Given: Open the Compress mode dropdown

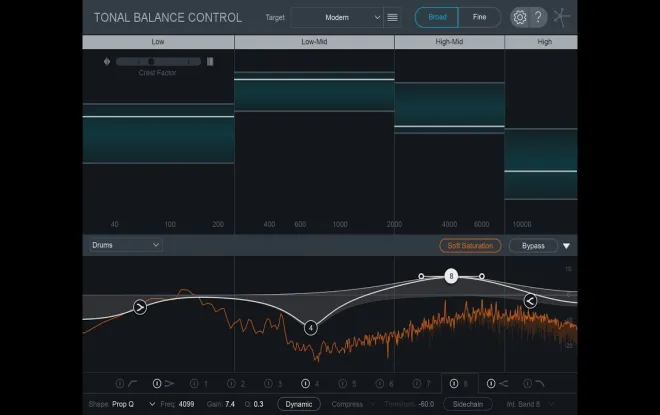Looking at the screenshot, I should point(353,404).
